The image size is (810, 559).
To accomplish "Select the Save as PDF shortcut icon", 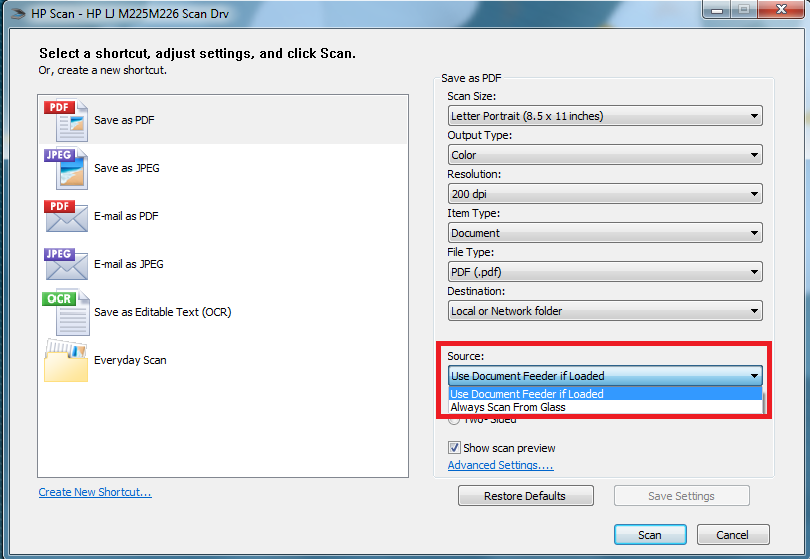I will 66,120.
